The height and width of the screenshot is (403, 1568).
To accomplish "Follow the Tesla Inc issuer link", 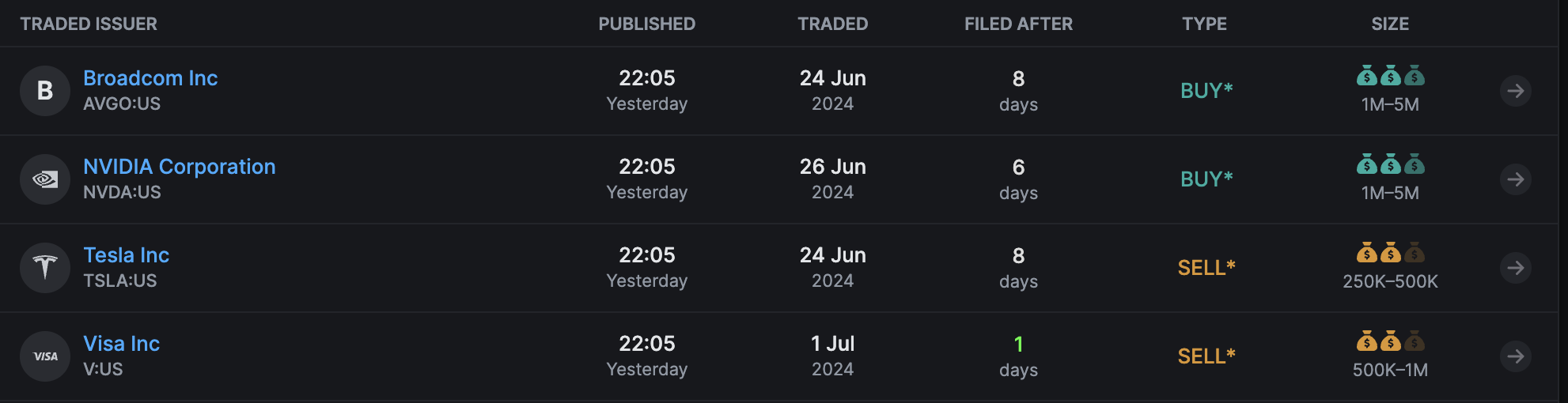I will pyautogui.click(x=127, y=255).
